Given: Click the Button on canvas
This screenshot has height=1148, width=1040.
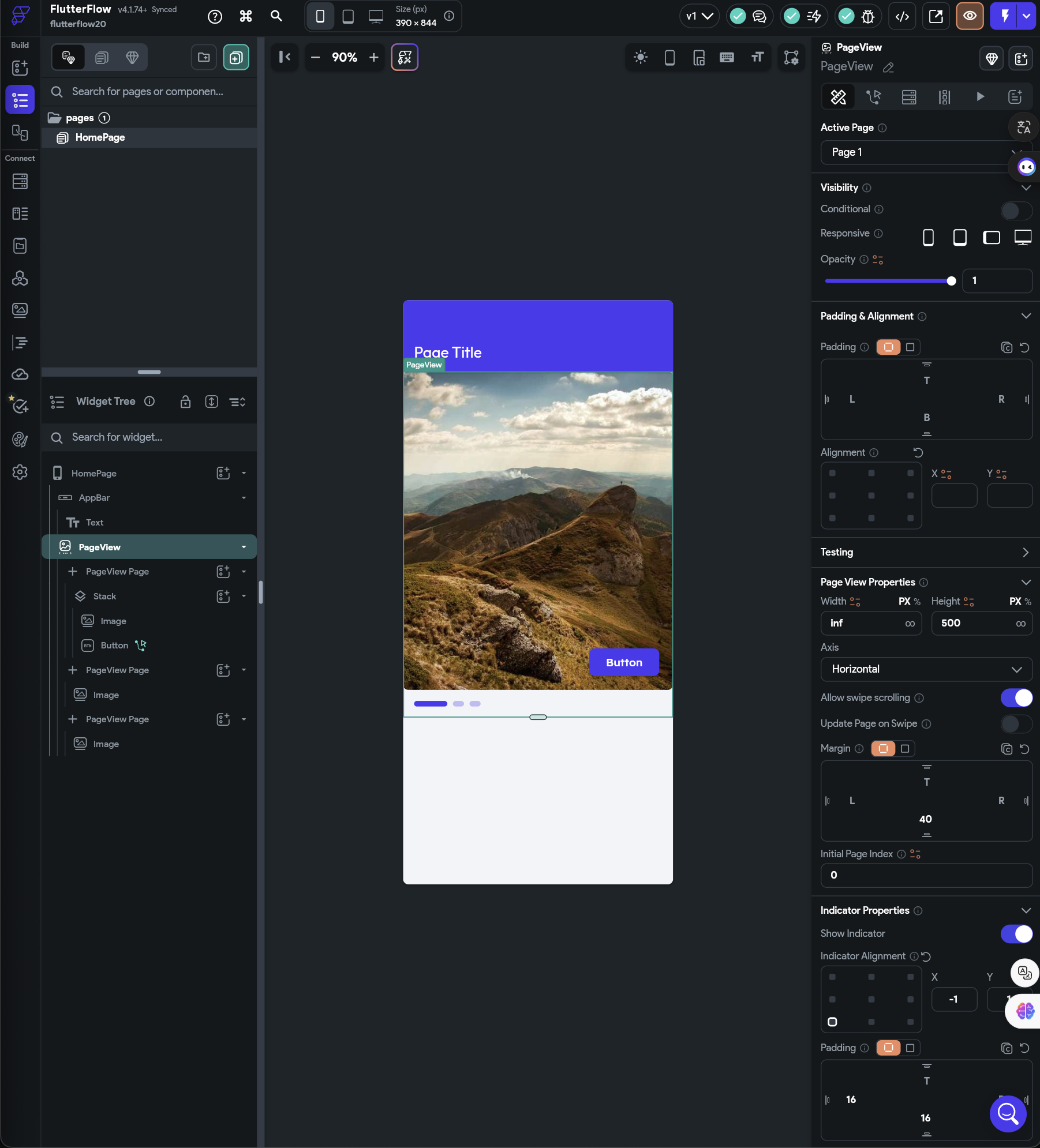Looking at the screenshot, I should [x=624, y=662].
